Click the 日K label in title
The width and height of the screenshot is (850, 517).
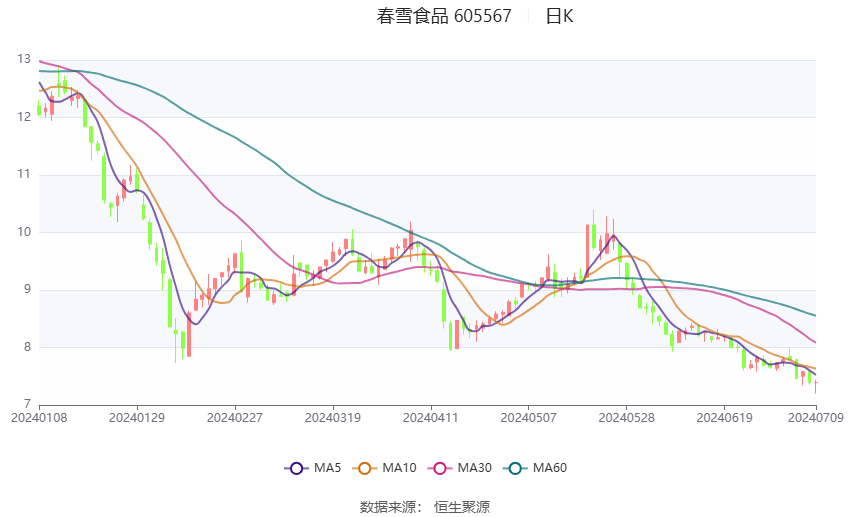point(559,16)
